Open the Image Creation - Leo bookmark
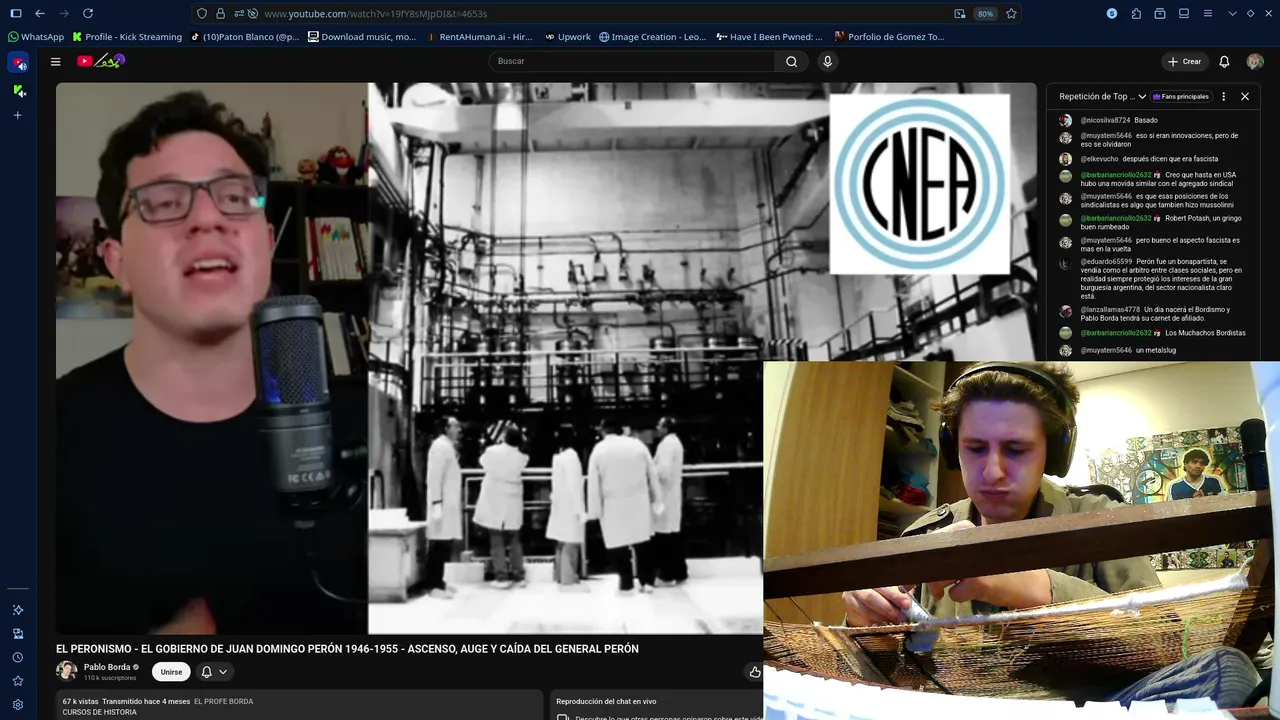The width and height of the screenshot is (1280, 720). pos(653,37)
